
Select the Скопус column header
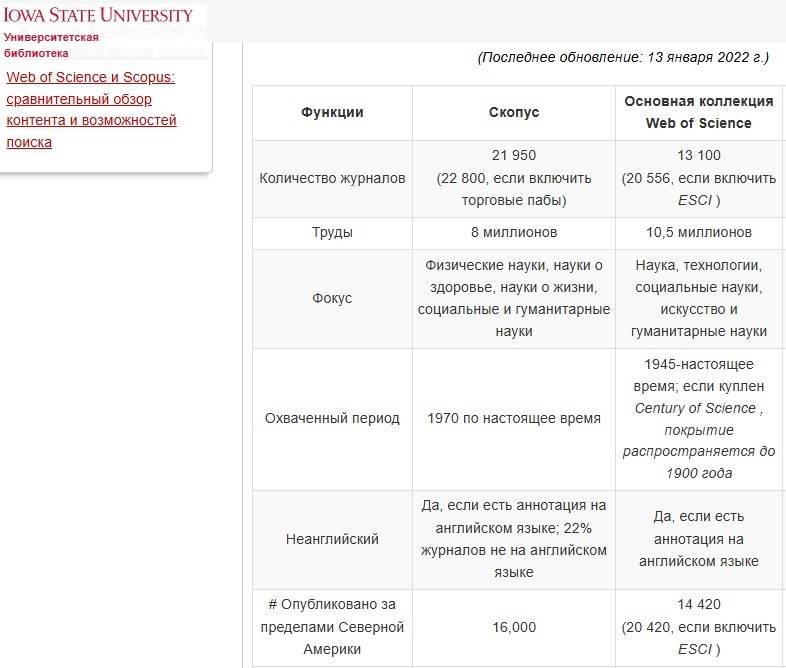(x=514, y=112)
